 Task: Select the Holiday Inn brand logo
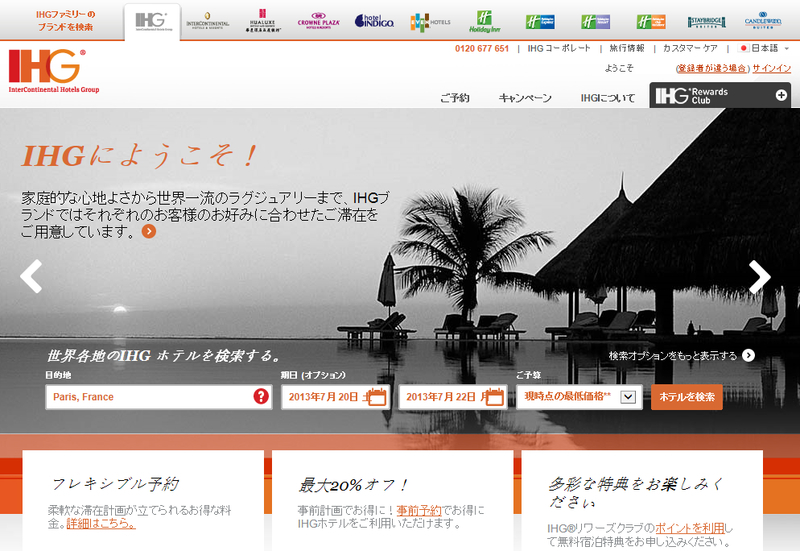(484, 21)
